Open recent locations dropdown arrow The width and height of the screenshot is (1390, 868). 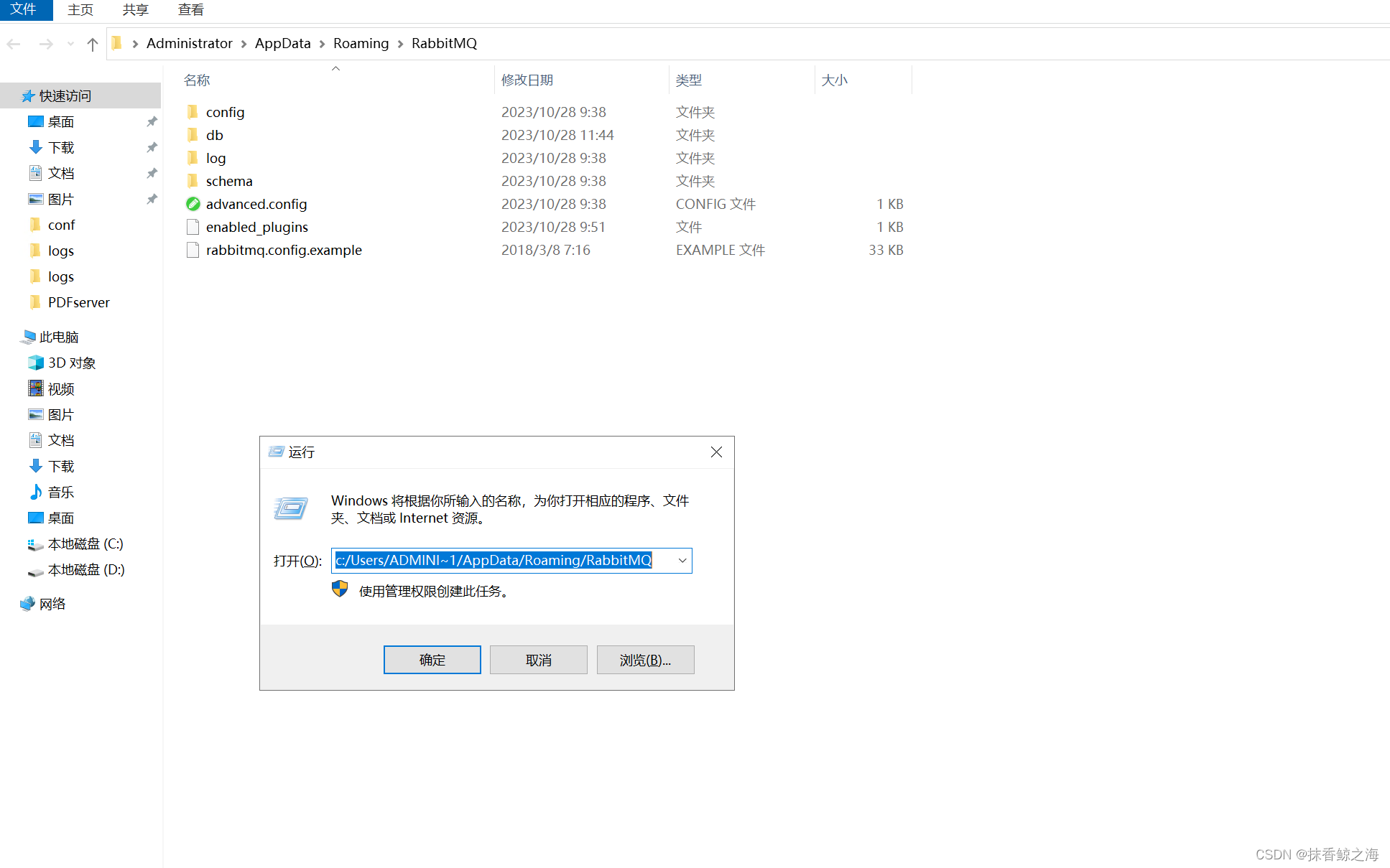coord(70,44)
